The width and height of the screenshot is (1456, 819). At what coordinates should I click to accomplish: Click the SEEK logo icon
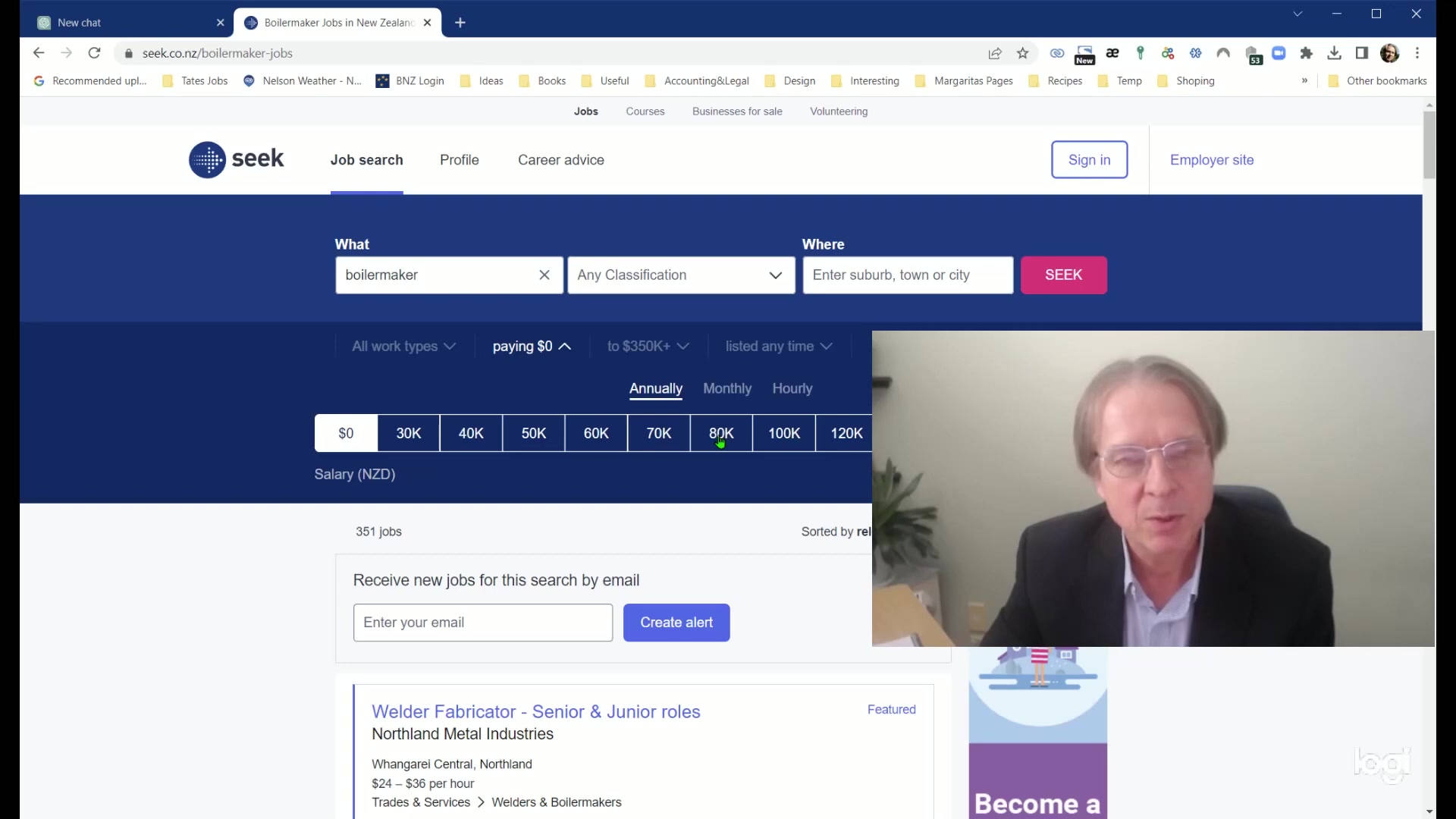[207, 160]
